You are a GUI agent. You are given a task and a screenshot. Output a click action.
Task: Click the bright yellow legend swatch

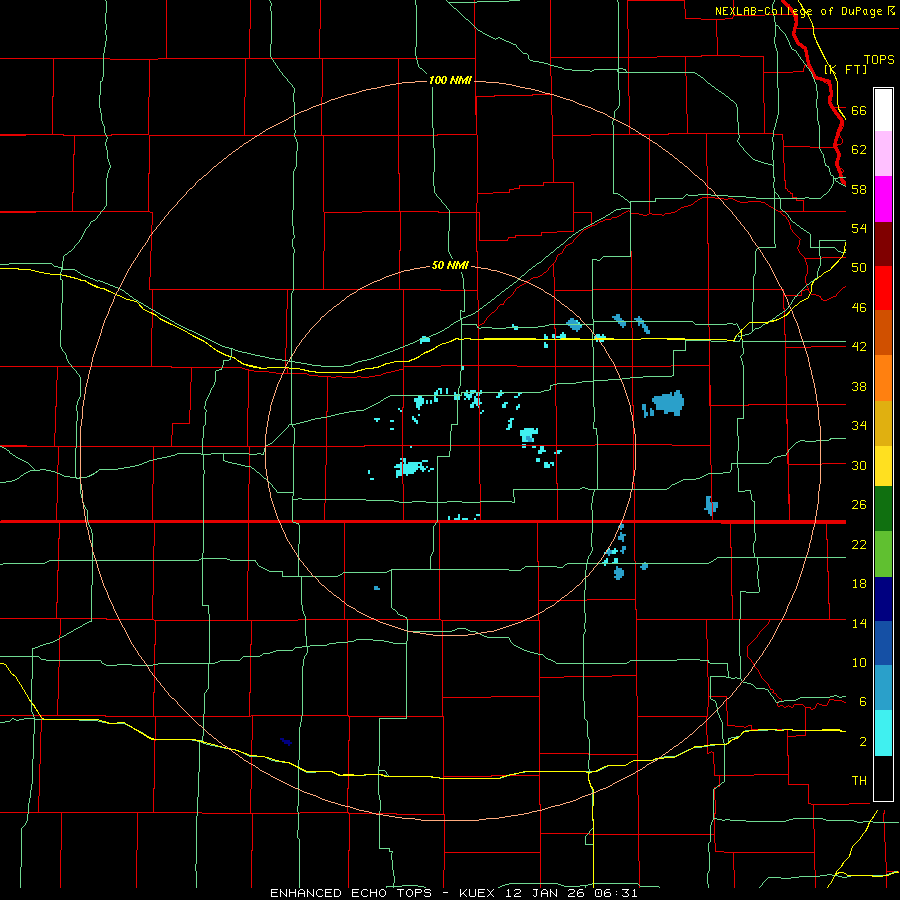tap(883, 466)
